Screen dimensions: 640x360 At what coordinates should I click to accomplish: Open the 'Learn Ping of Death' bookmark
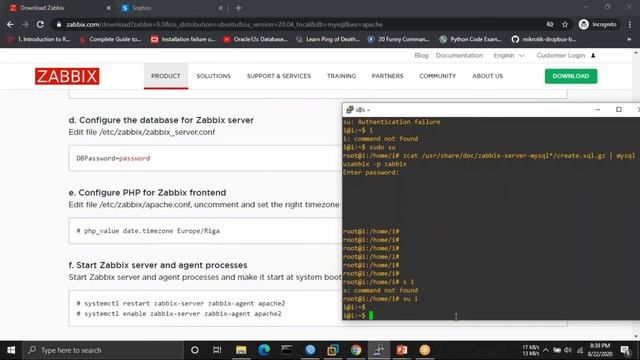click(x=328, y=39)
